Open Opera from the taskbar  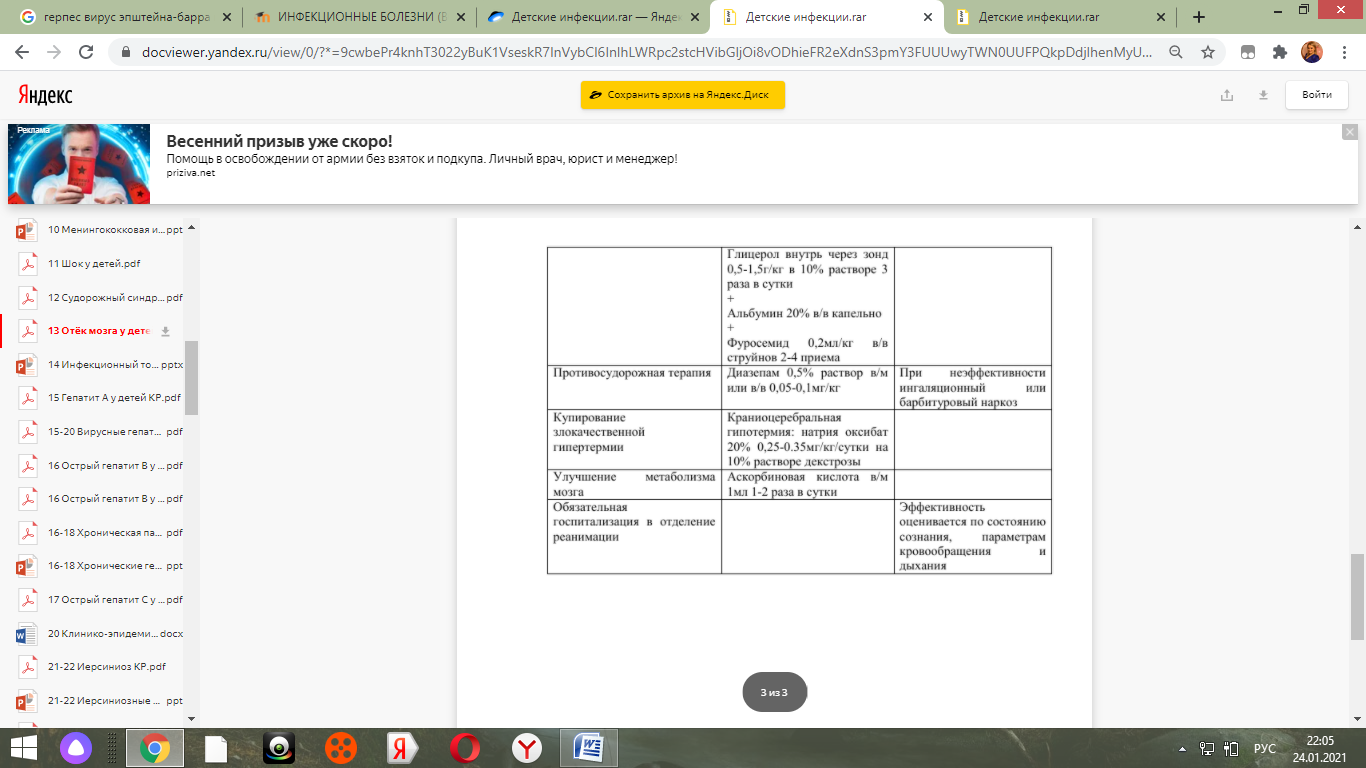(x=463, y=748)
